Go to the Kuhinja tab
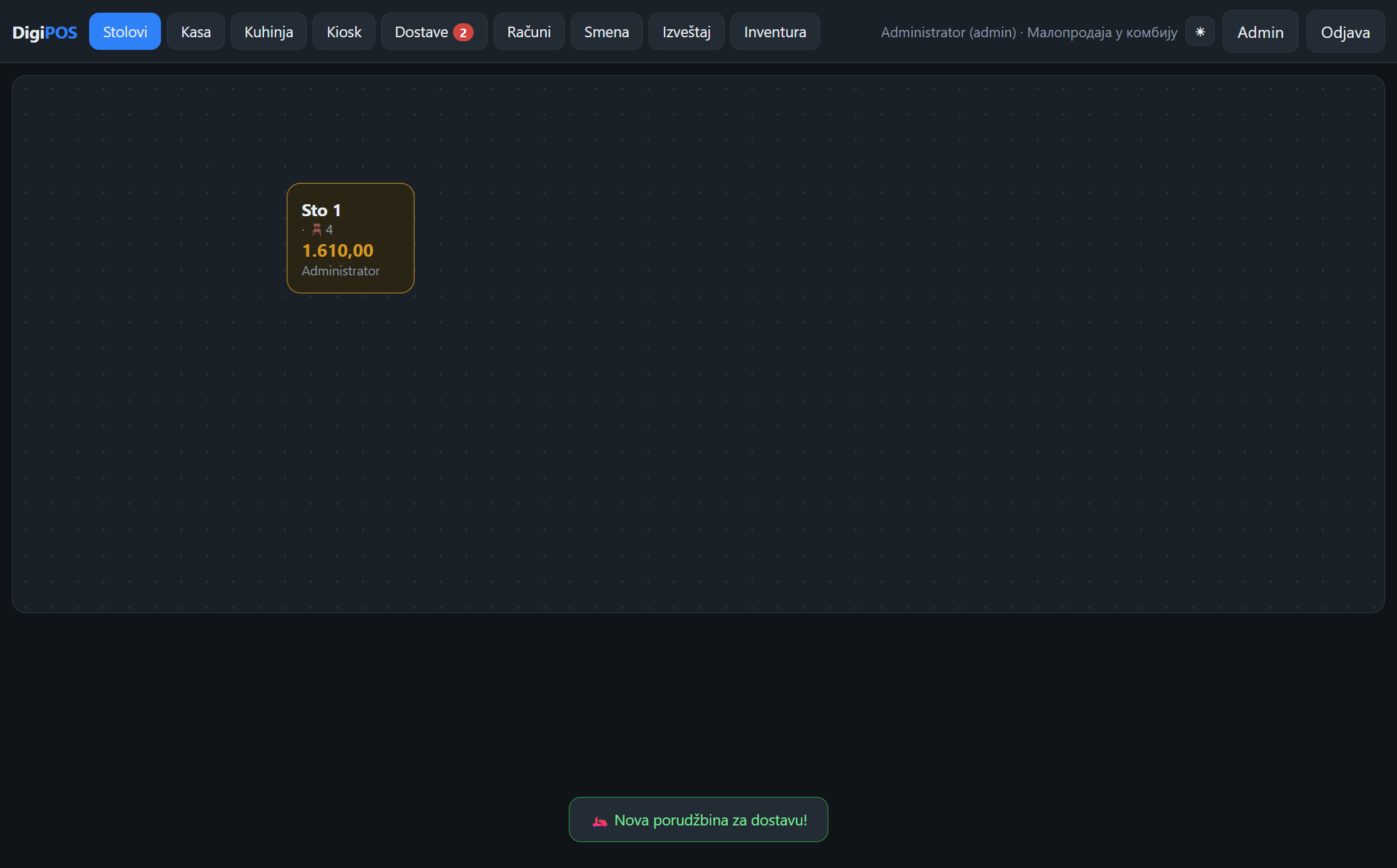The height and width of the screenshot is (868, 1397). 269,32
